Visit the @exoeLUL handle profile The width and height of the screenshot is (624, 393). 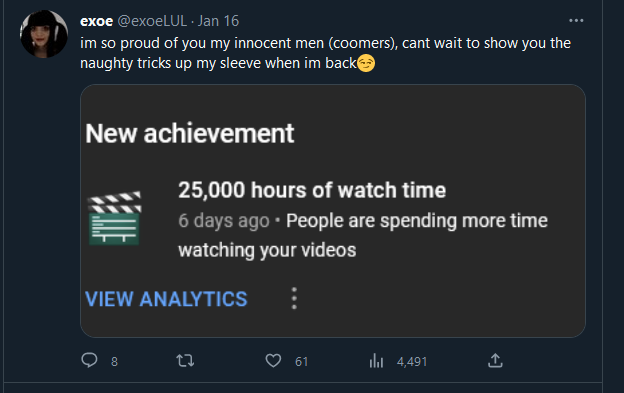tap(152, 21)
